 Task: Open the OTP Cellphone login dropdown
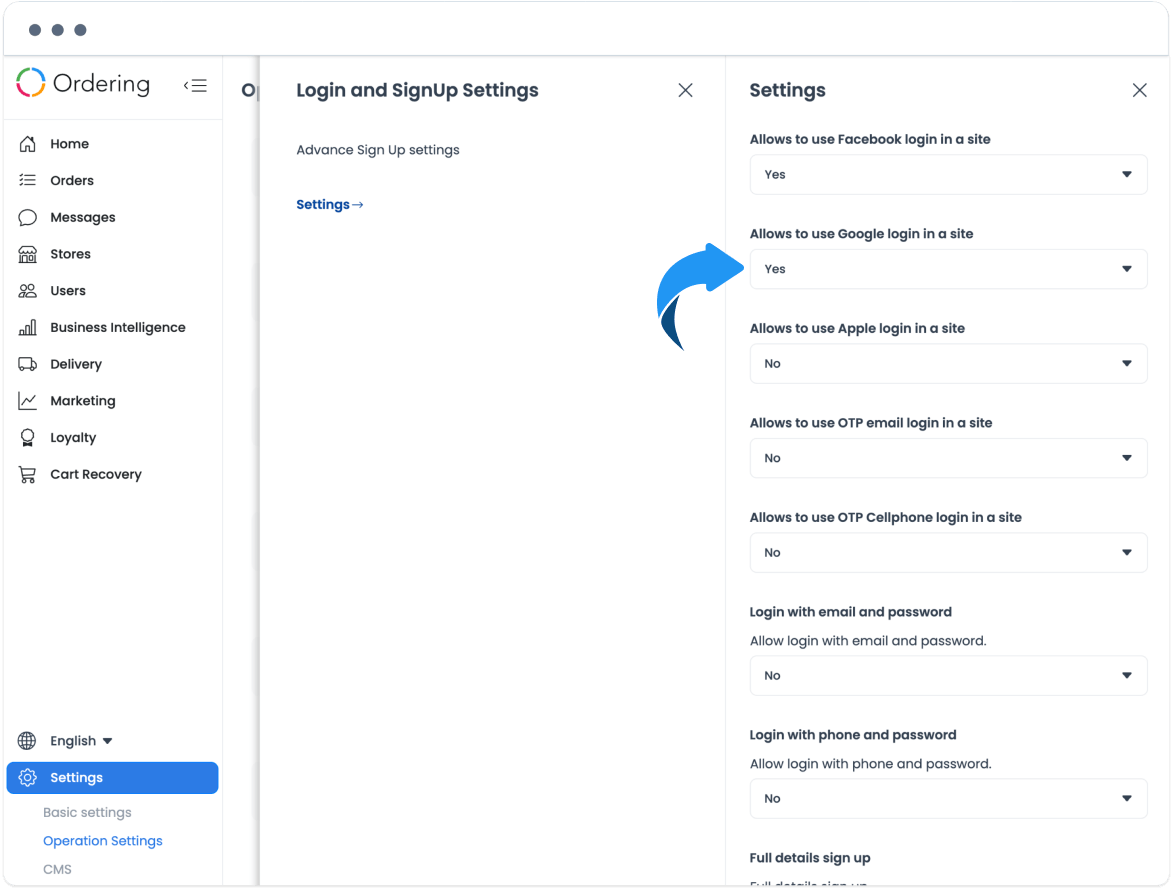coord(949,553)
